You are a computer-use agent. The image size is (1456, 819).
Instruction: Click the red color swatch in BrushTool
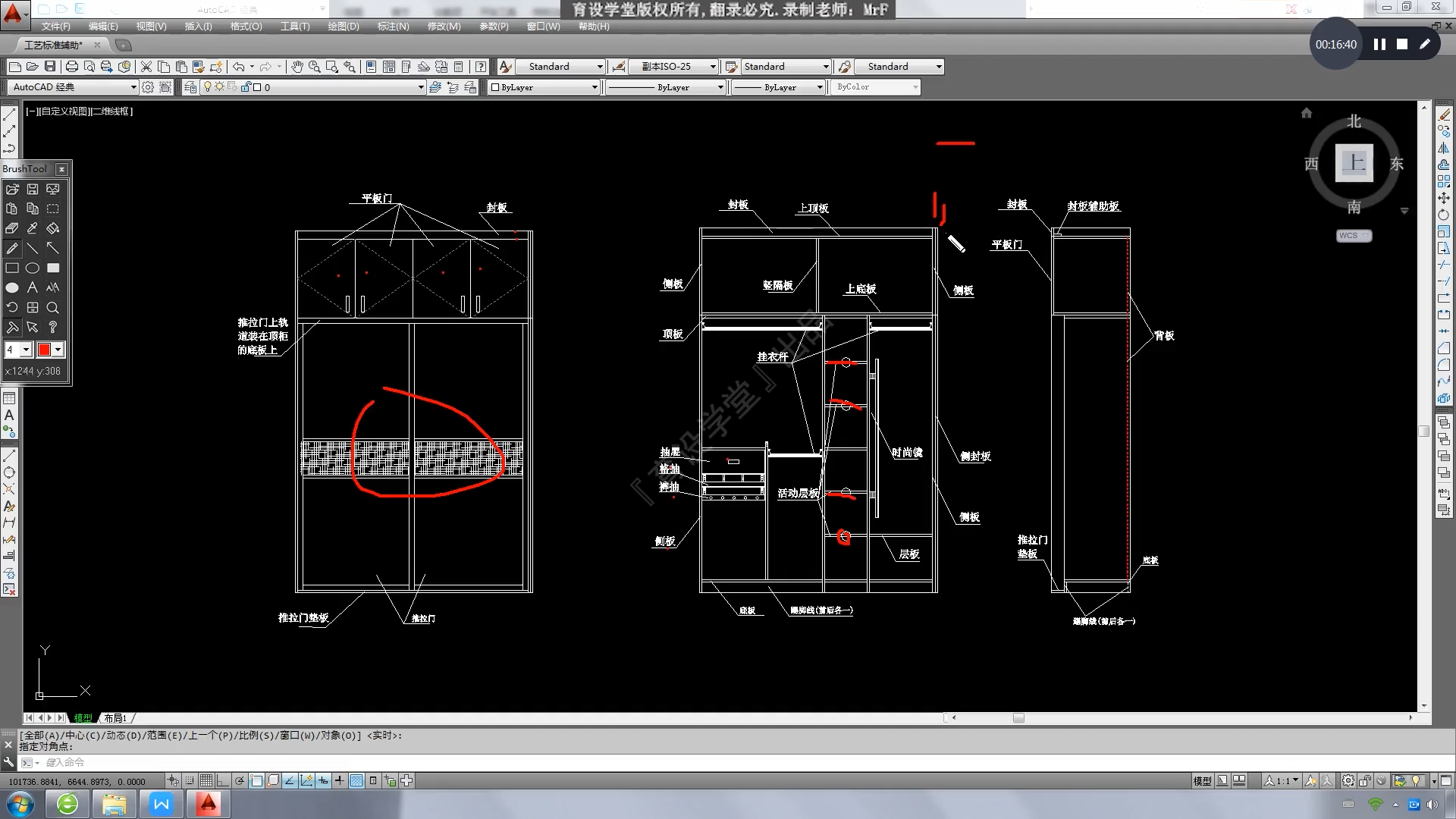coord(44,350)
